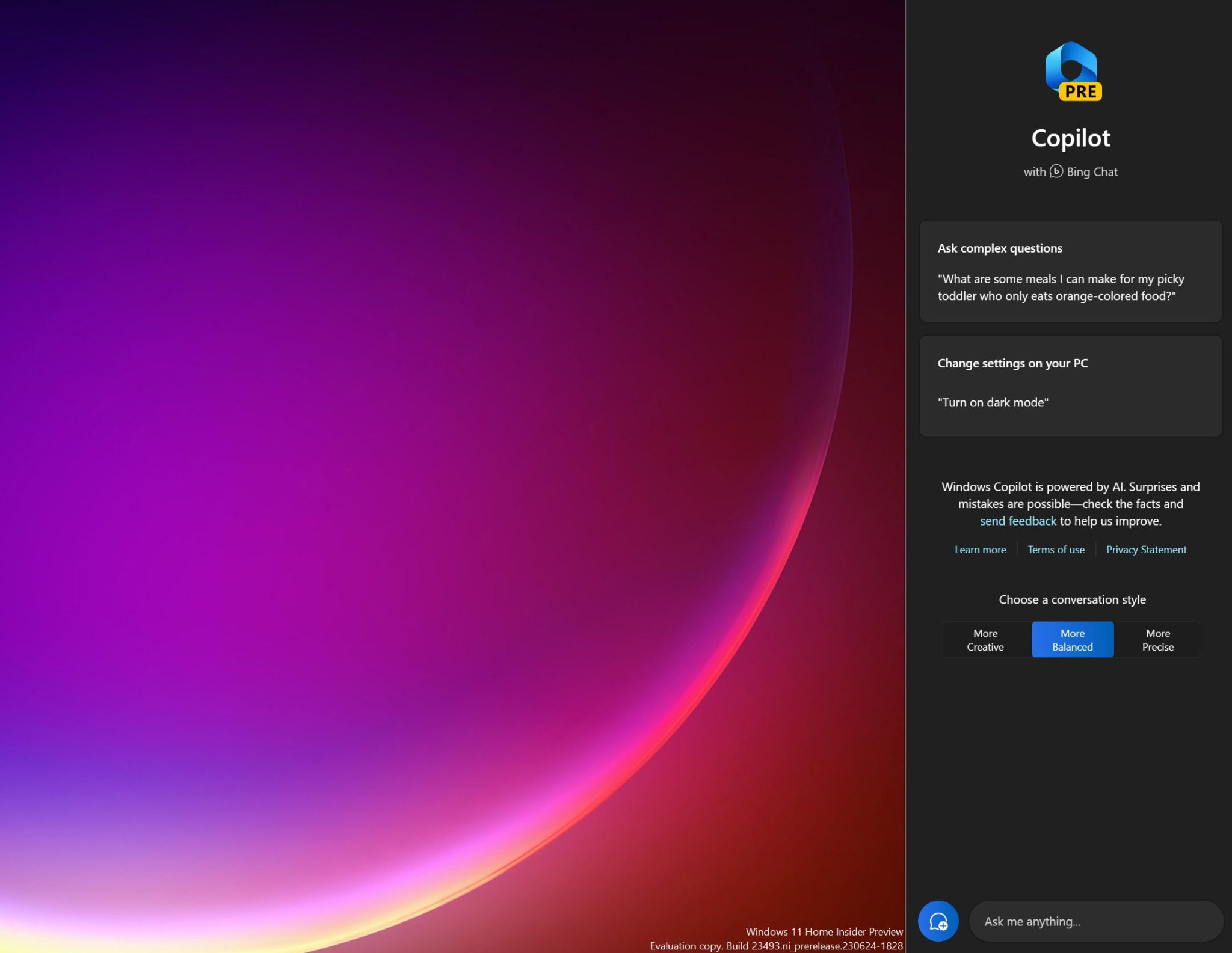Click the 'Choose a conversation style' heading
The width and height of the screenshot is (1232, 953).
[x=1073, y=599]
